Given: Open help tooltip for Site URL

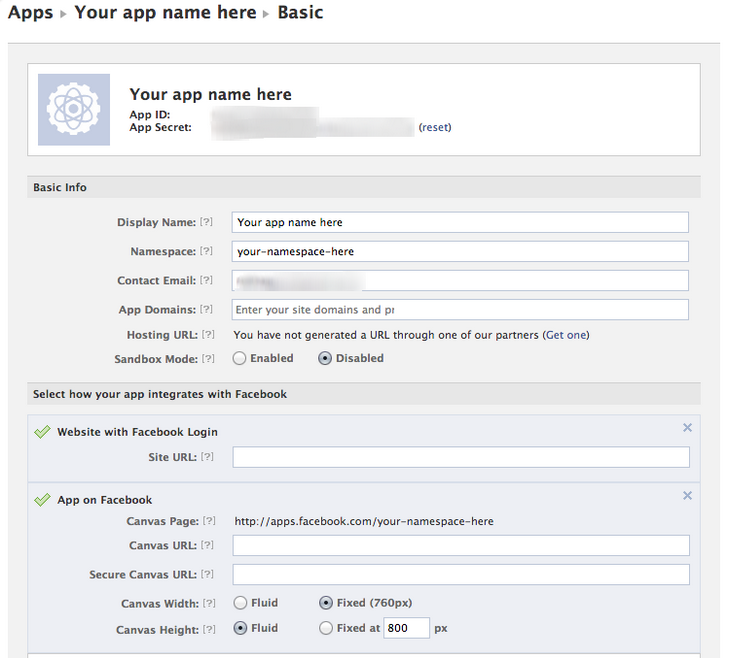Looking at the screenshot, I should point(207,457).
